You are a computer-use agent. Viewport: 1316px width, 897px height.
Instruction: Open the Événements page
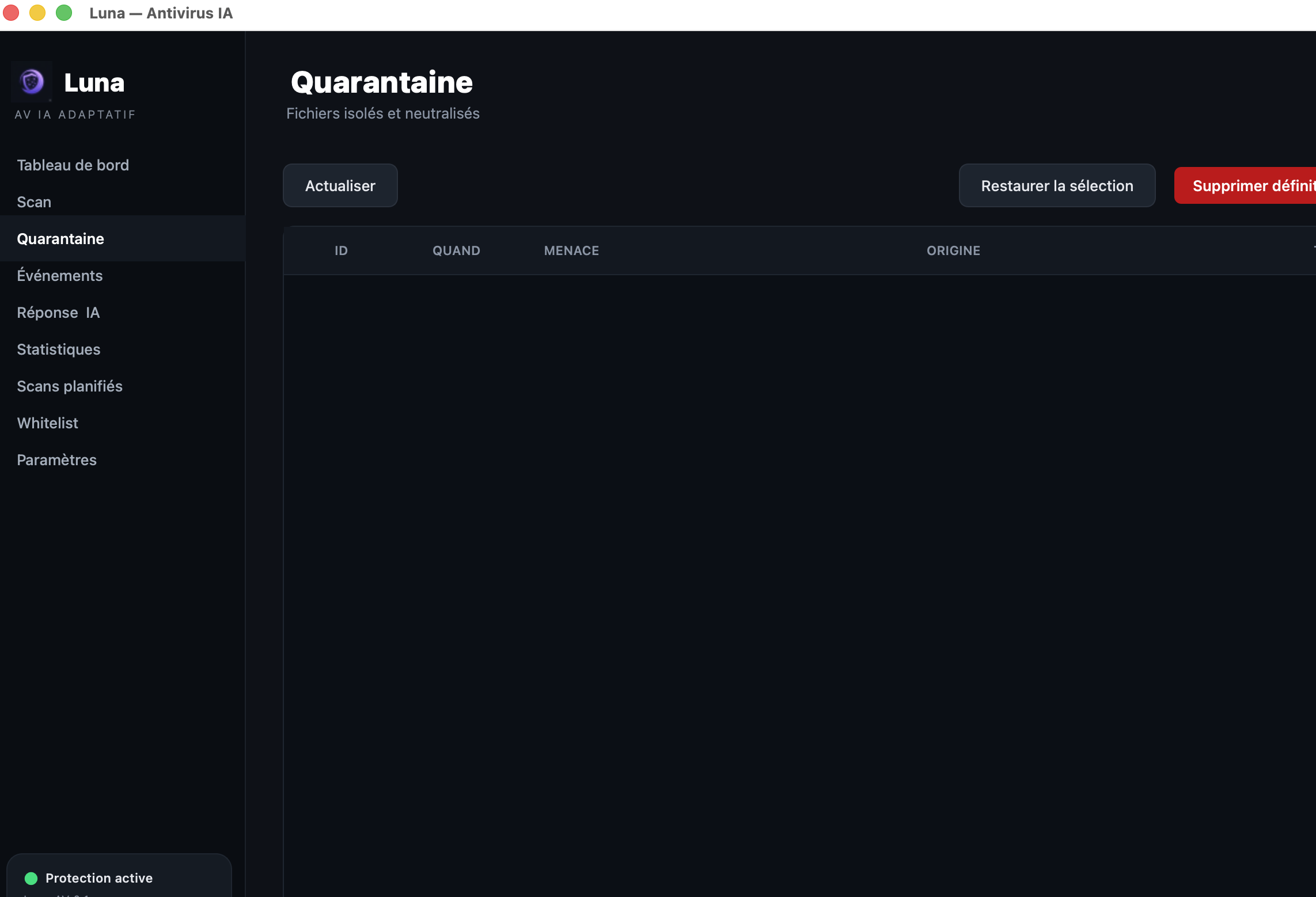[x=60, y=275]
